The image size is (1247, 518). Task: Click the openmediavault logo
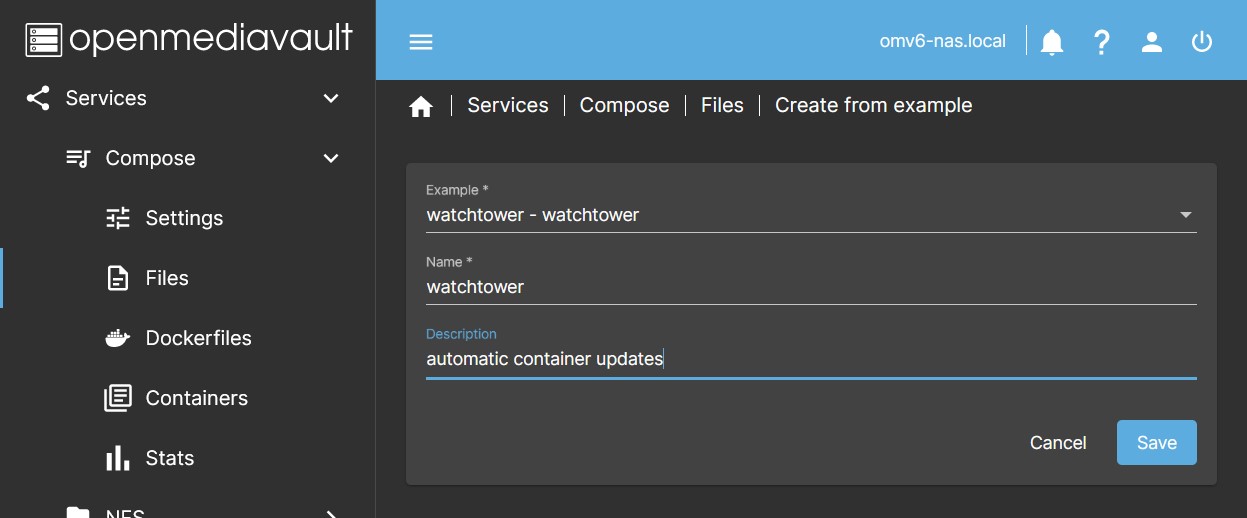[188, 39]
